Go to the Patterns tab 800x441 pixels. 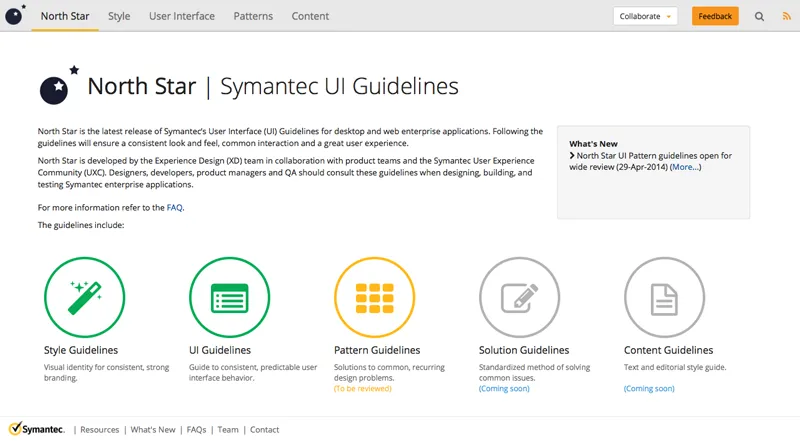click(253, 16)
